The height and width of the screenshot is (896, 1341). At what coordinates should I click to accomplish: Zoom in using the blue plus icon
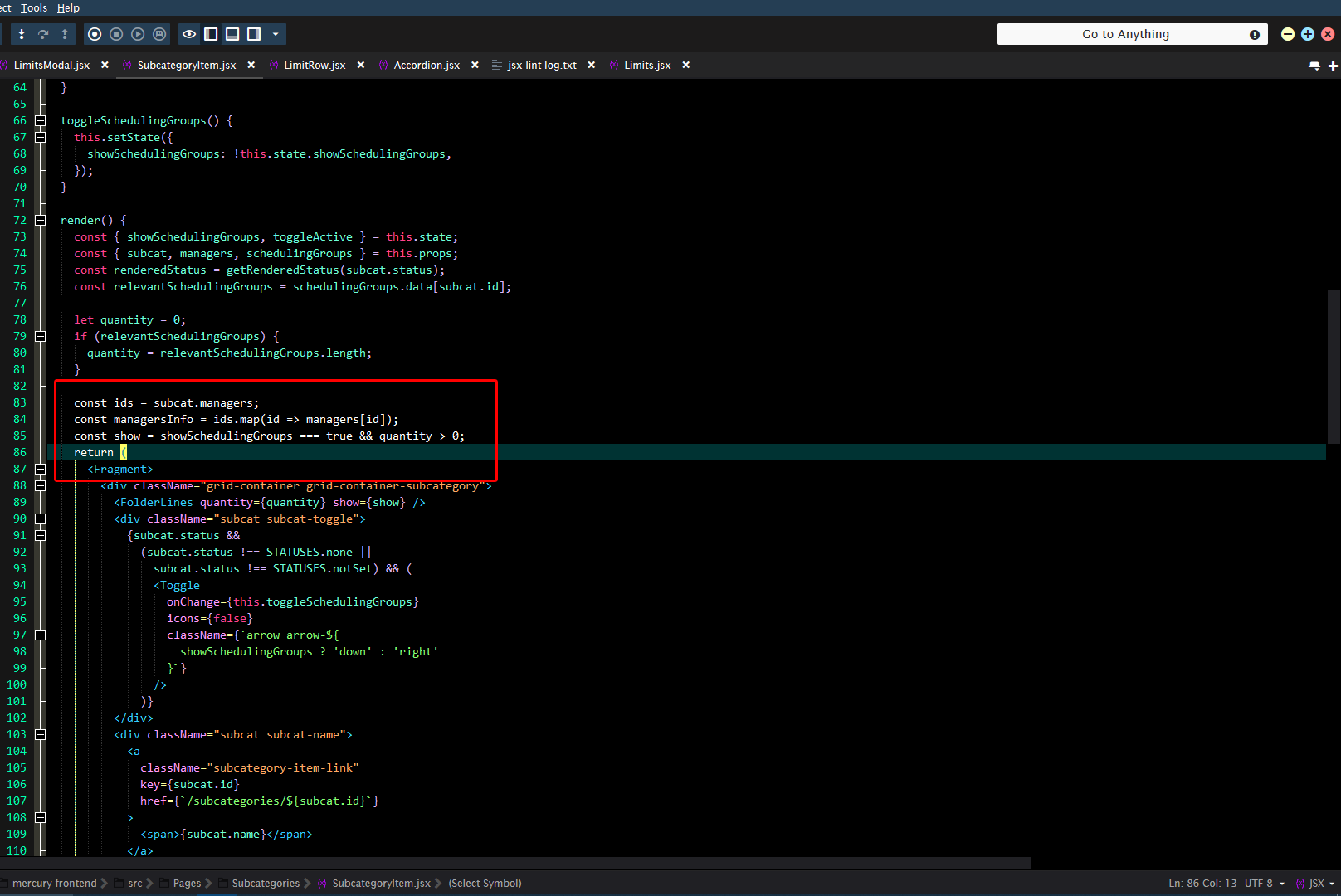pyautogui.click(x=1308, y=34)
